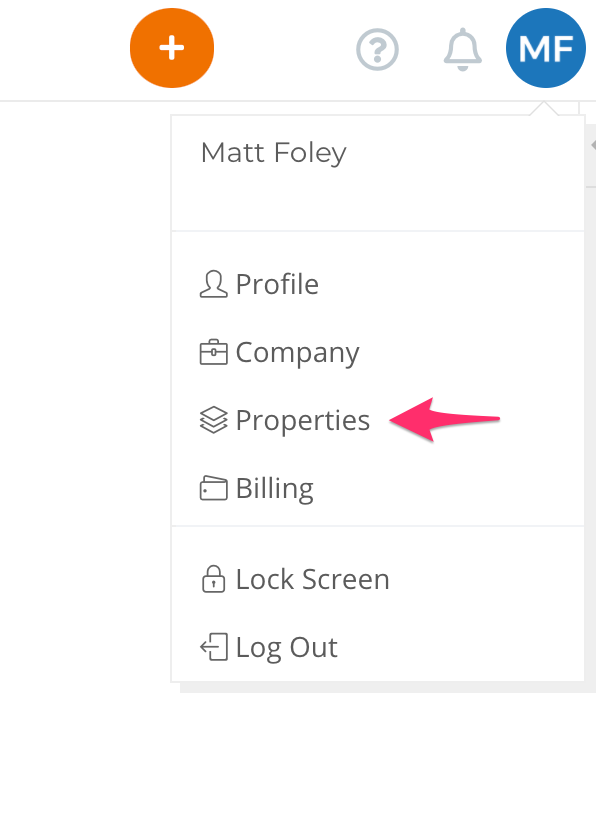Select Company from the user menu

point(297,353)
